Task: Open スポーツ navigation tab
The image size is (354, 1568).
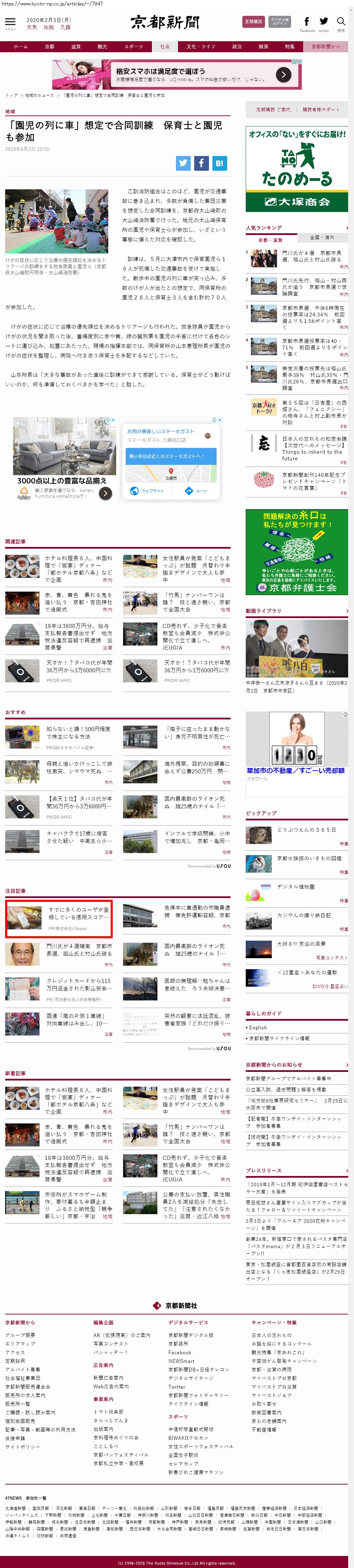Action: (133, 46)
